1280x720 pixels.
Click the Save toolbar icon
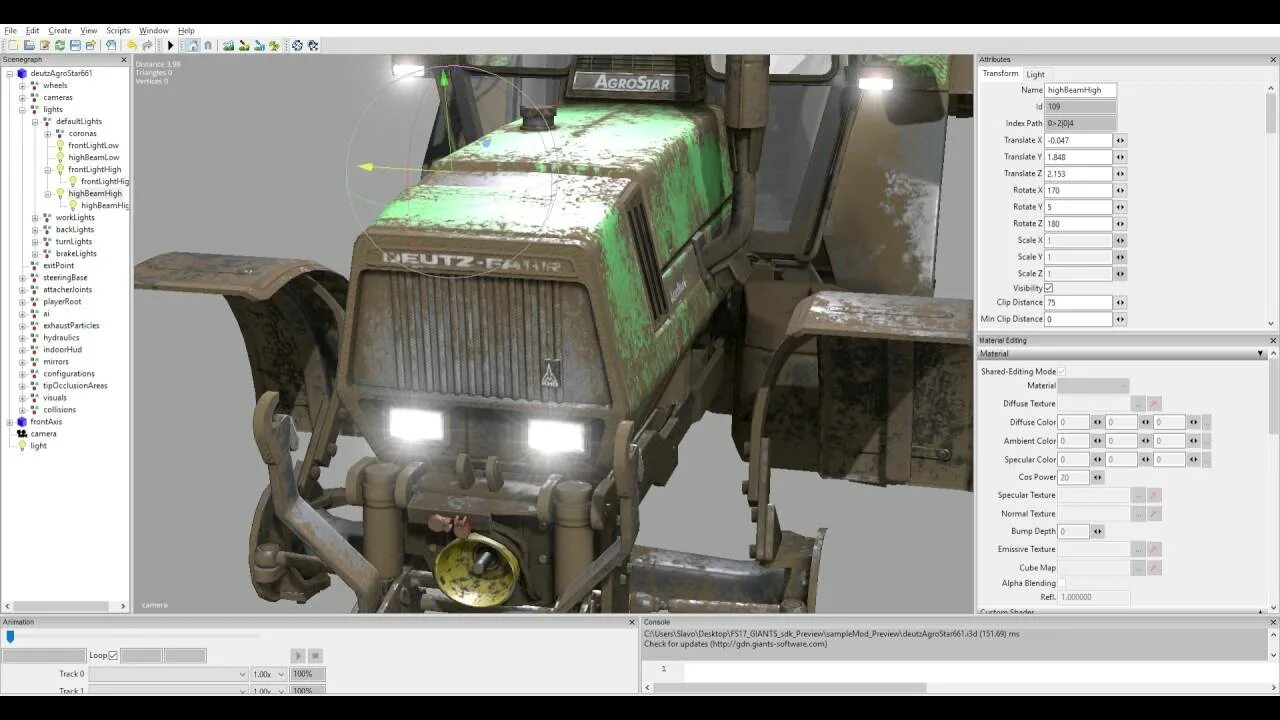pyautogui.click(x=75, y=45)
